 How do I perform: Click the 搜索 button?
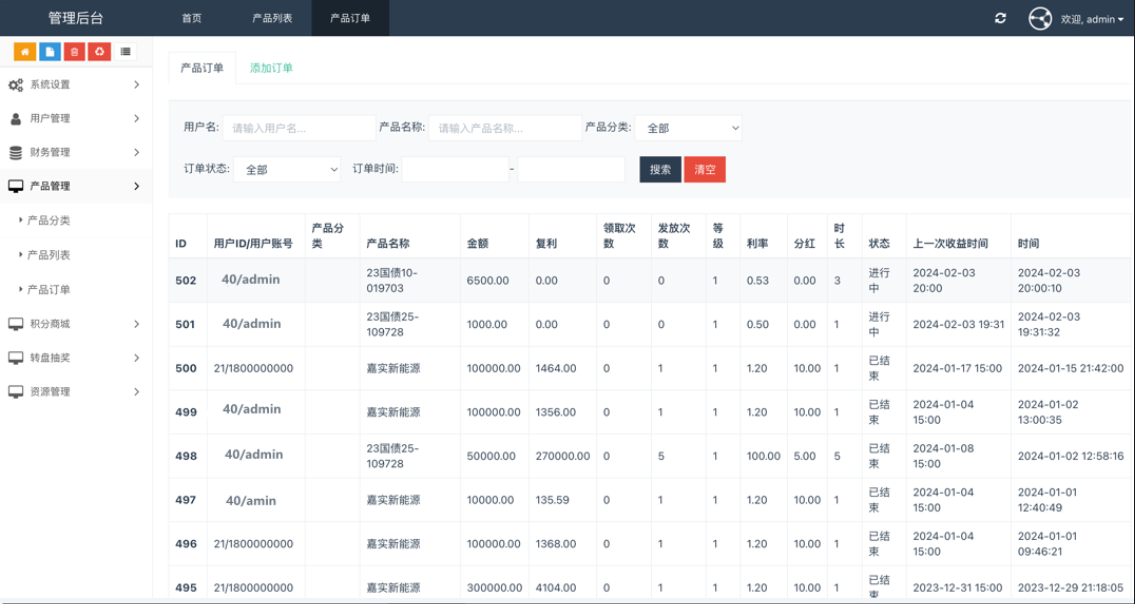(x=660, y=169)
